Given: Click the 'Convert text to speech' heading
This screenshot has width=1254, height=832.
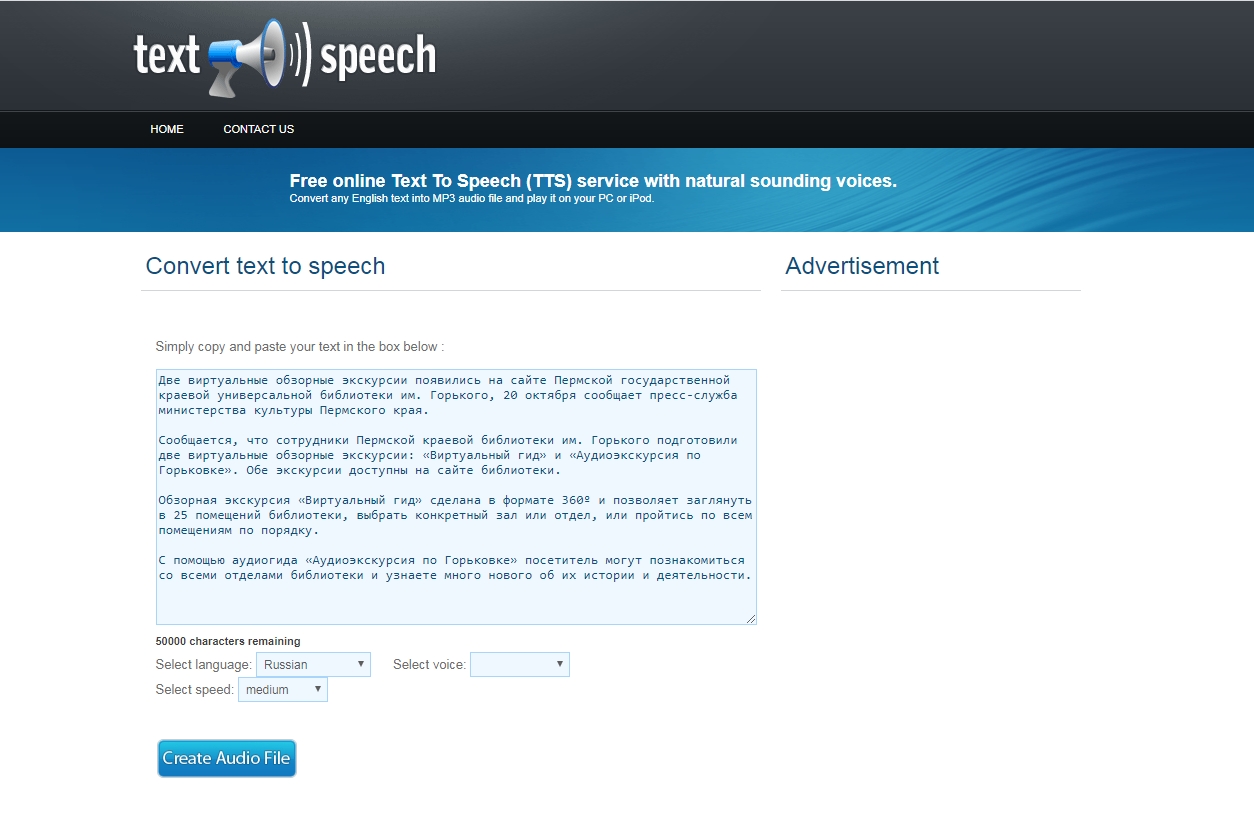Looking at the screenshot, I should pos(265,266).
